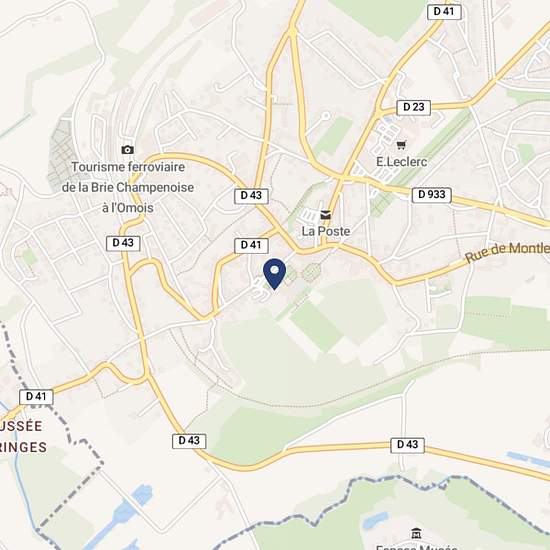Select the D 41 shield above USSÉE label

click(36, 397)
